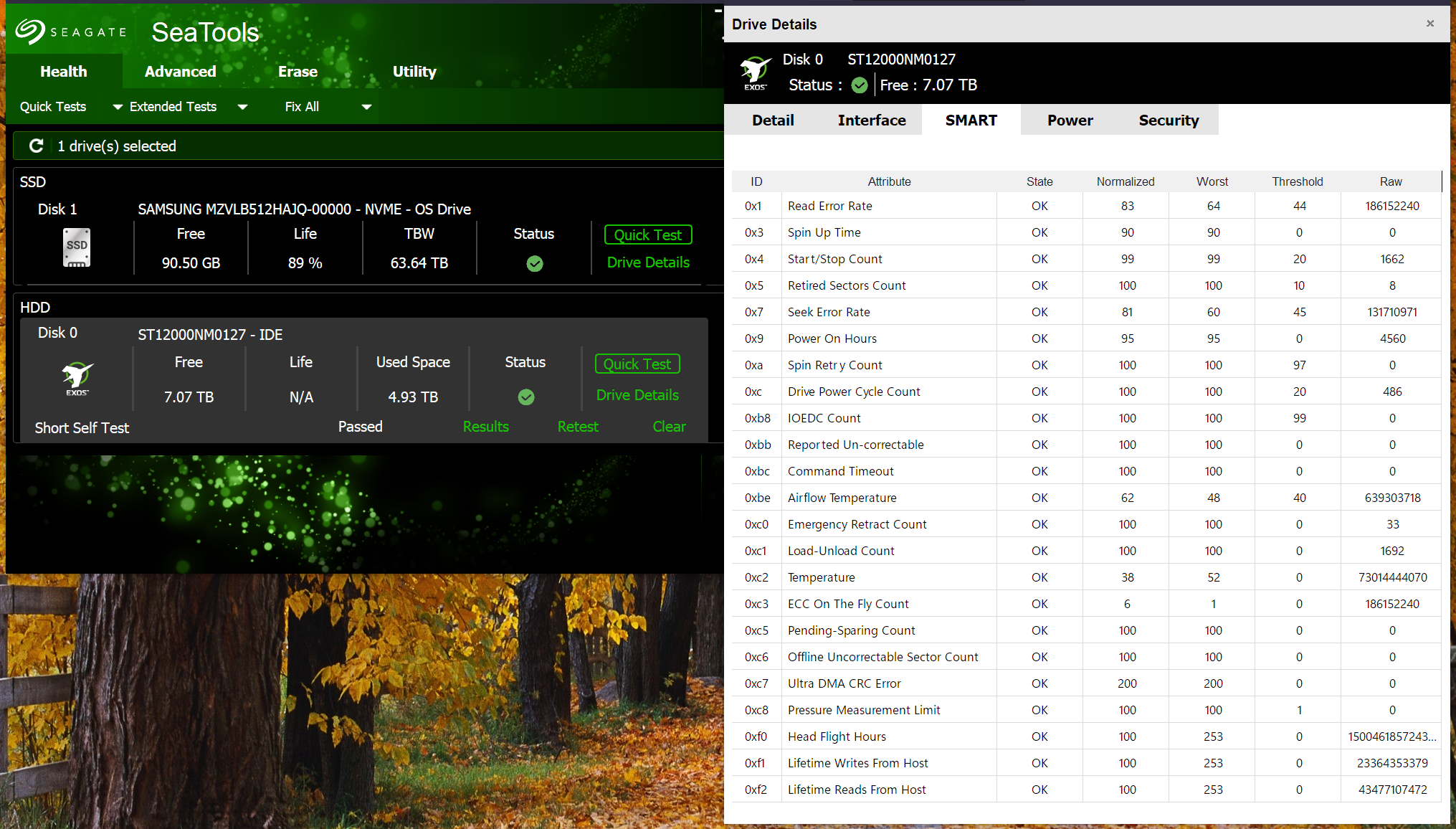Click the status checkmark in Drive Details header
Image resolution: width=1456 pixels, height=829 pixels.
click(x=859, y=85)
